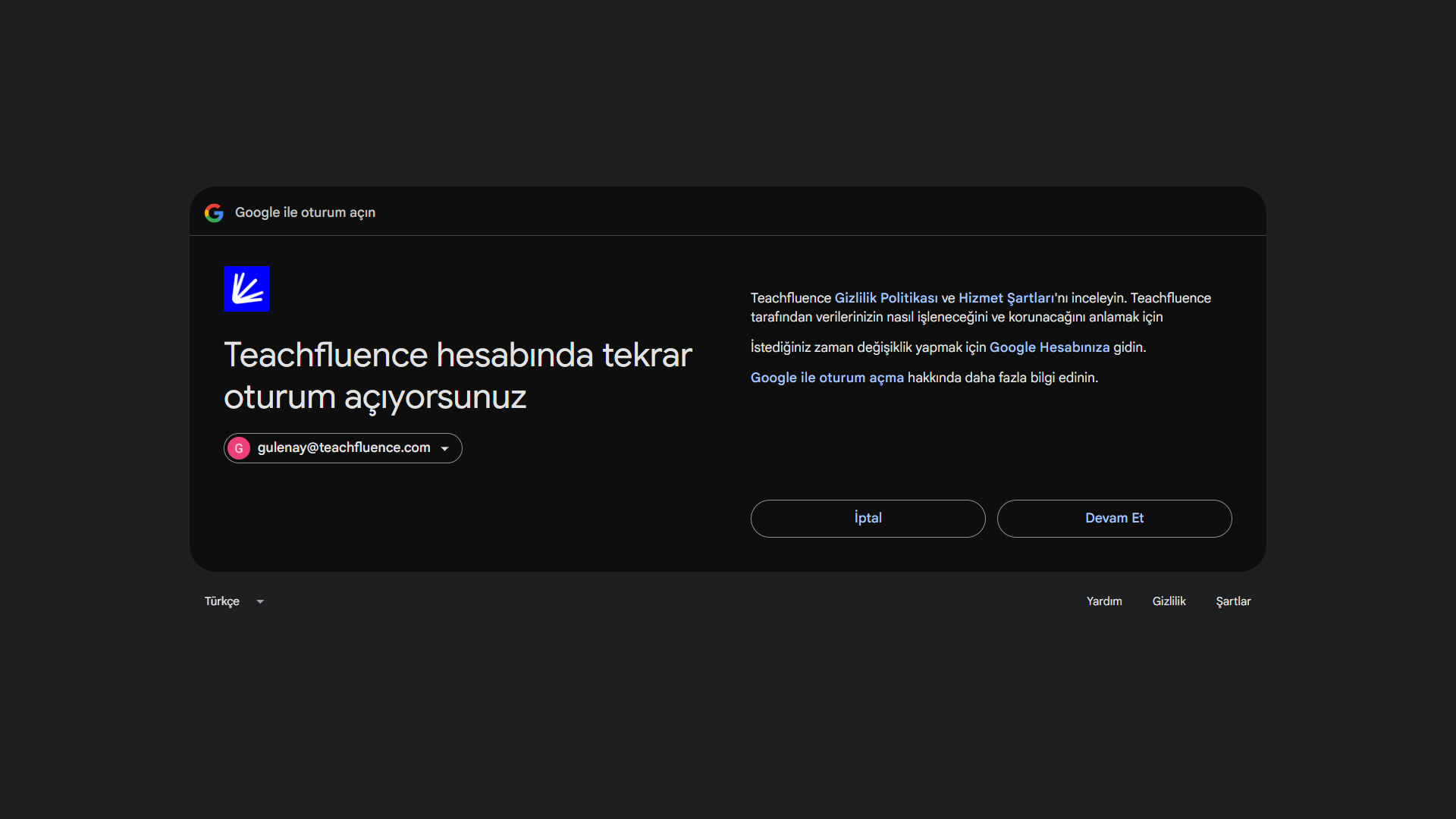Open the Yardım footer link
Image resolution: width=1456 pixels, height=819 pixels.
(x=1104, y=601)
